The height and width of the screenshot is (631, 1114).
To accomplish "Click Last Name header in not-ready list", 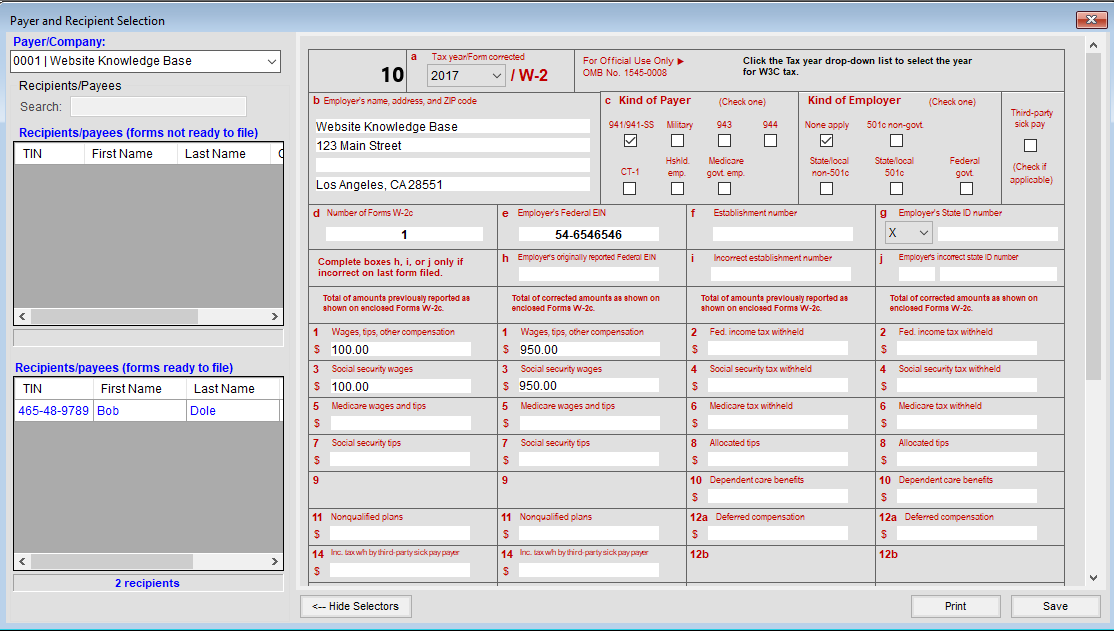I will (x=224, y=153).
